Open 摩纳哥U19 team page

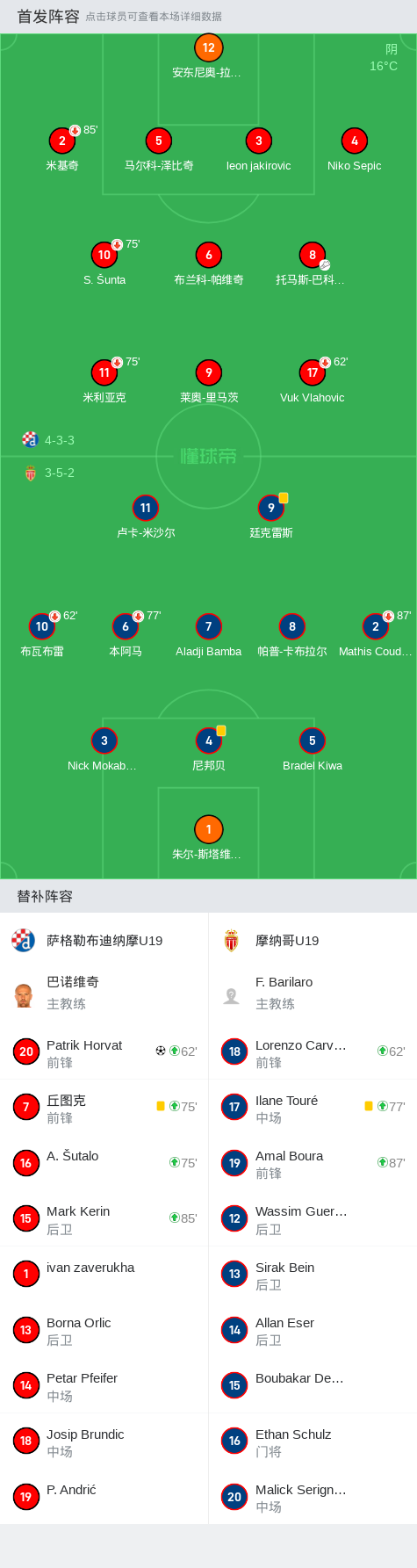[313, 941]
